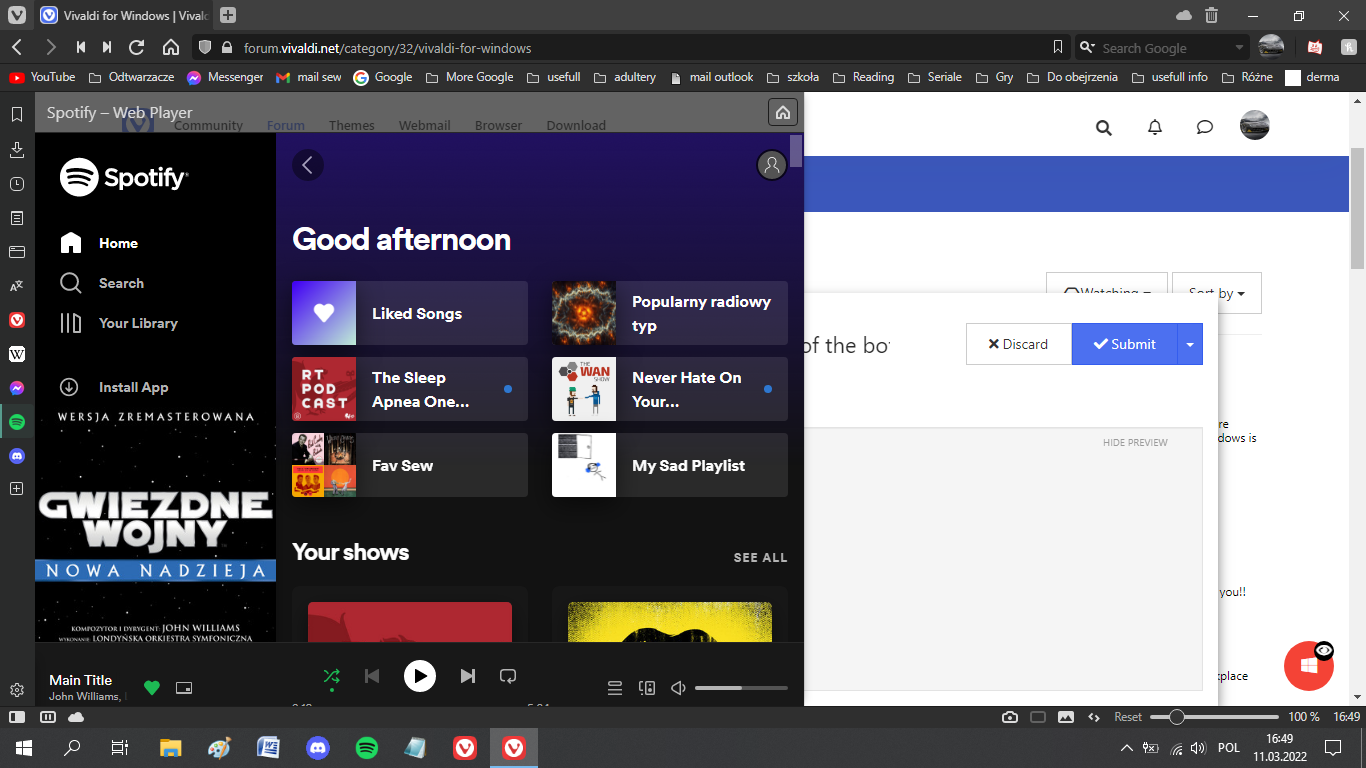The image size is (1366, 768).
Task: Adjust the Spotify volume slider
Action: point(741,688)
